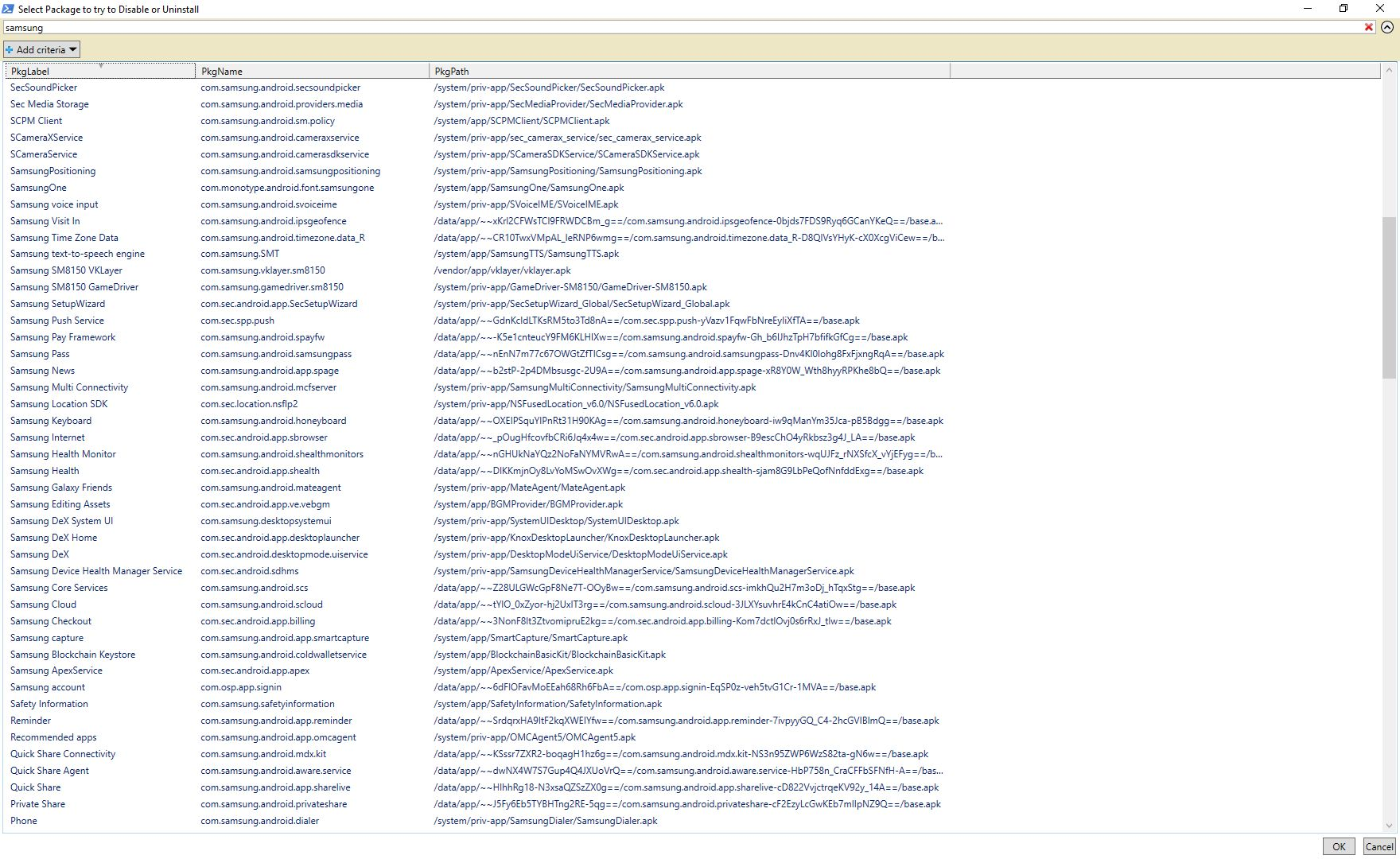
Task: Collapse the filter criteria panel chevron
Action: [1387, 27]
